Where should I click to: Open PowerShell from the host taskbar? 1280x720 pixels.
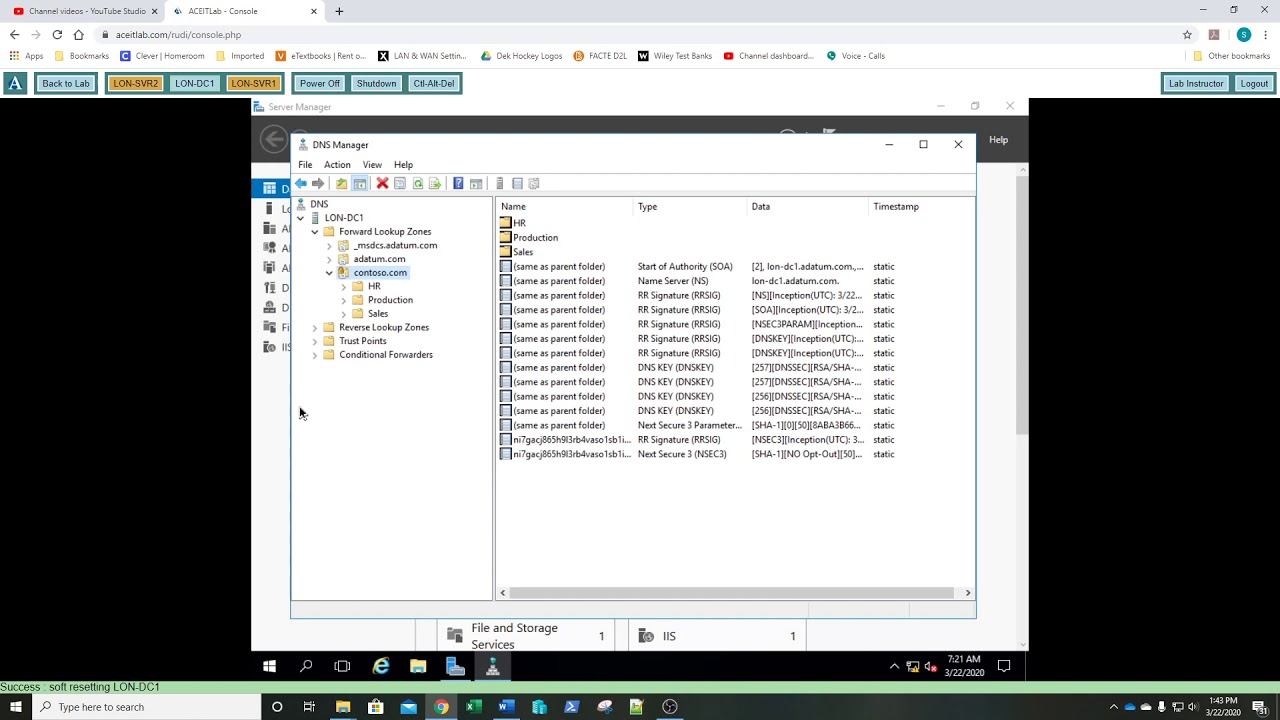coord(572,707)
